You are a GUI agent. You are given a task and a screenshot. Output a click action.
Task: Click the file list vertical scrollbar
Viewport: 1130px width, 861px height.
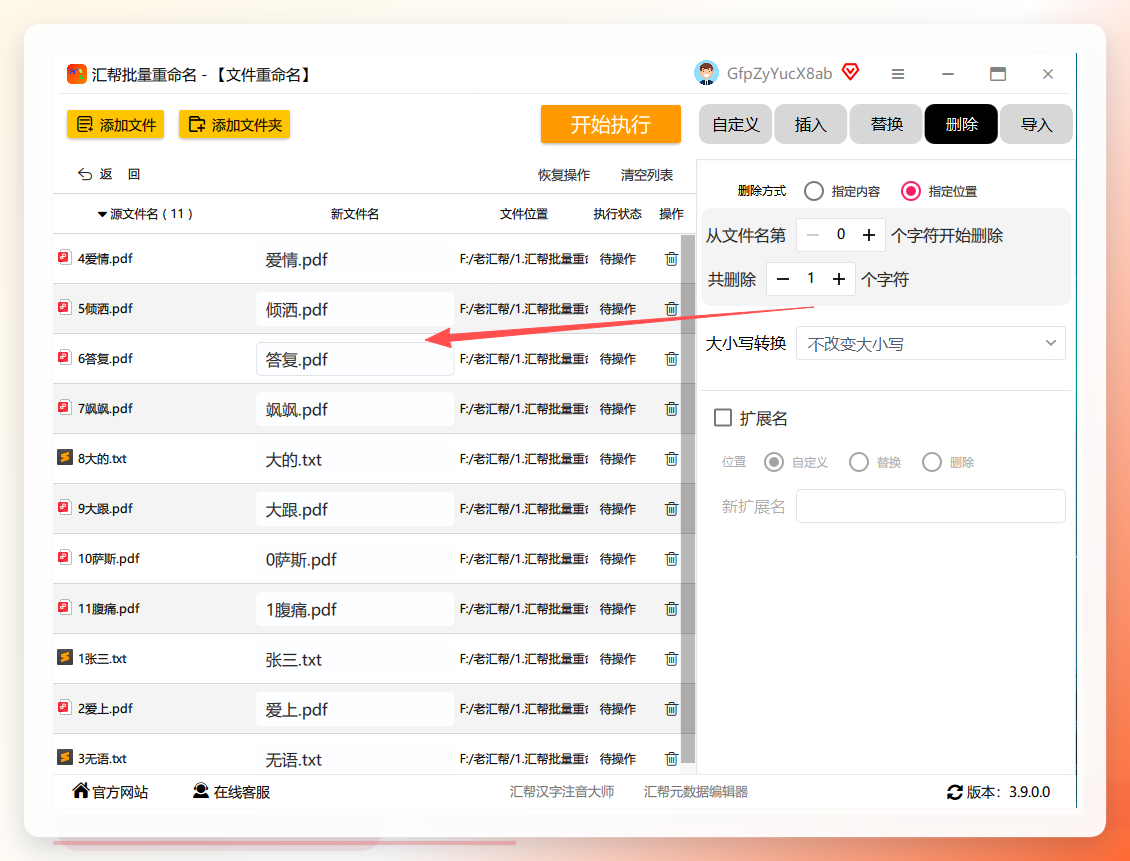coord(688,497)
